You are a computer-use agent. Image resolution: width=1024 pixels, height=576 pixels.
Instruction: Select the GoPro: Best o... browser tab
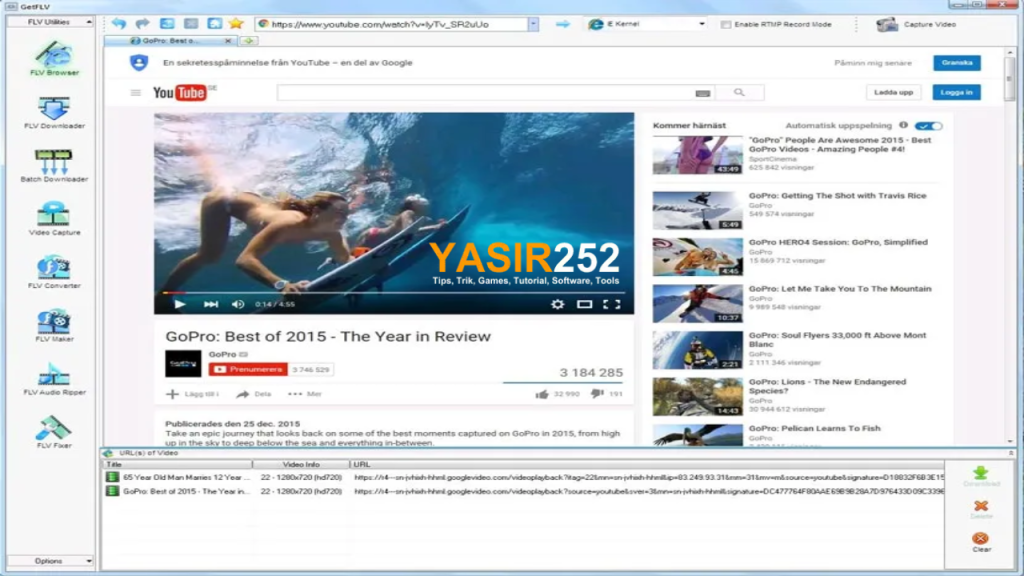170,40
